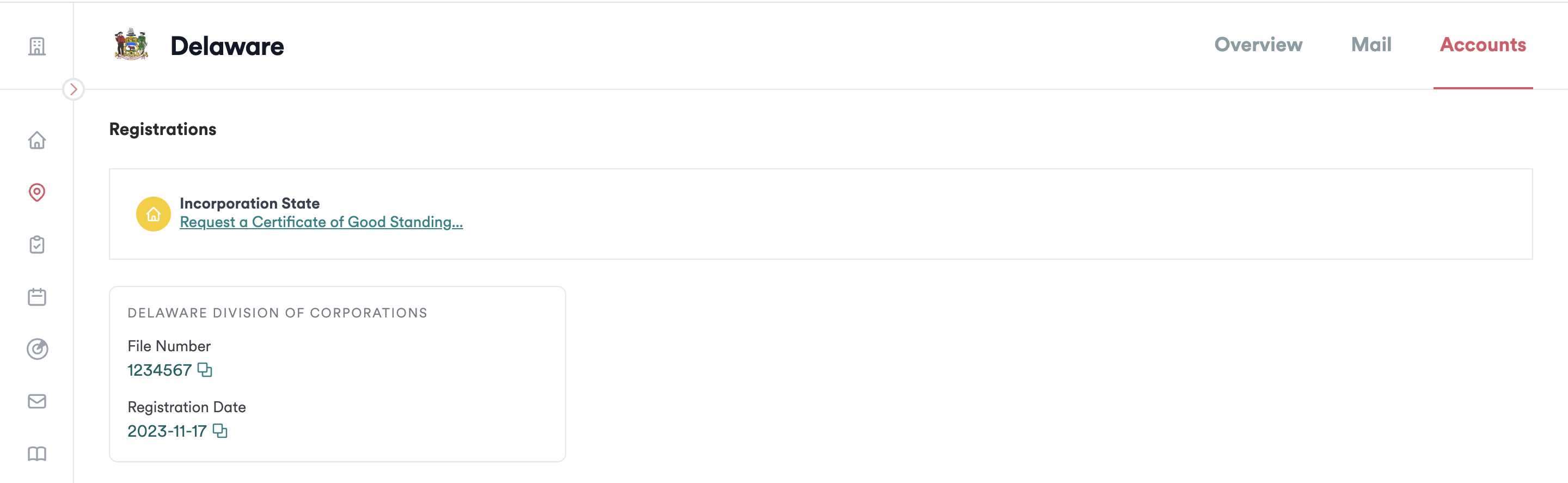Screen dimensions: 1568x483
Task: Open the calendar sidebar icon
Action: 37,297
